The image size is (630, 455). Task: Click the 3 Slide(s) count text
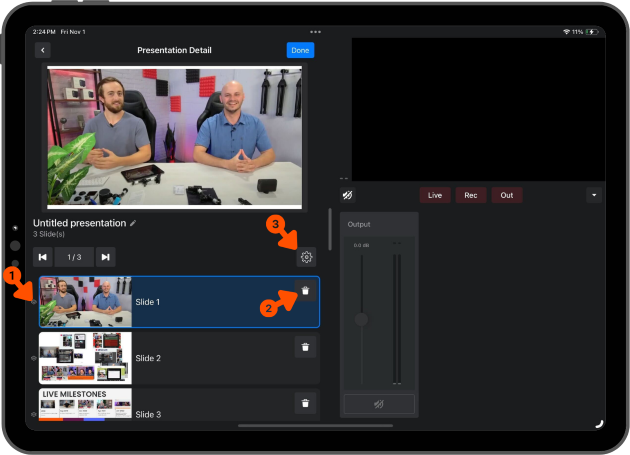(49, 234)
